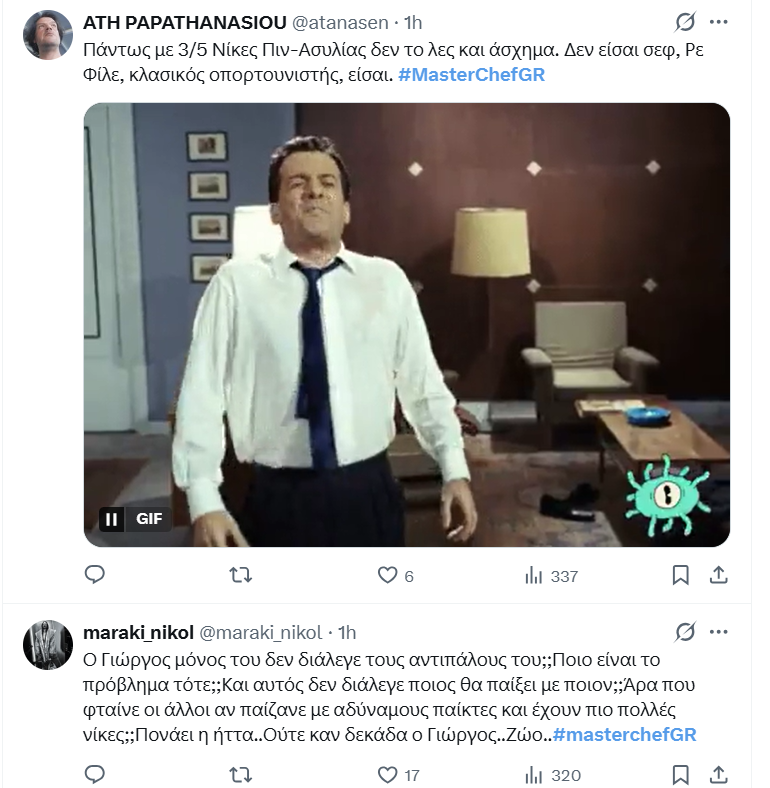Pause the playing GIF
Image resolution: width=770 pixels, height=788 pixels.
tap(111, 519)
